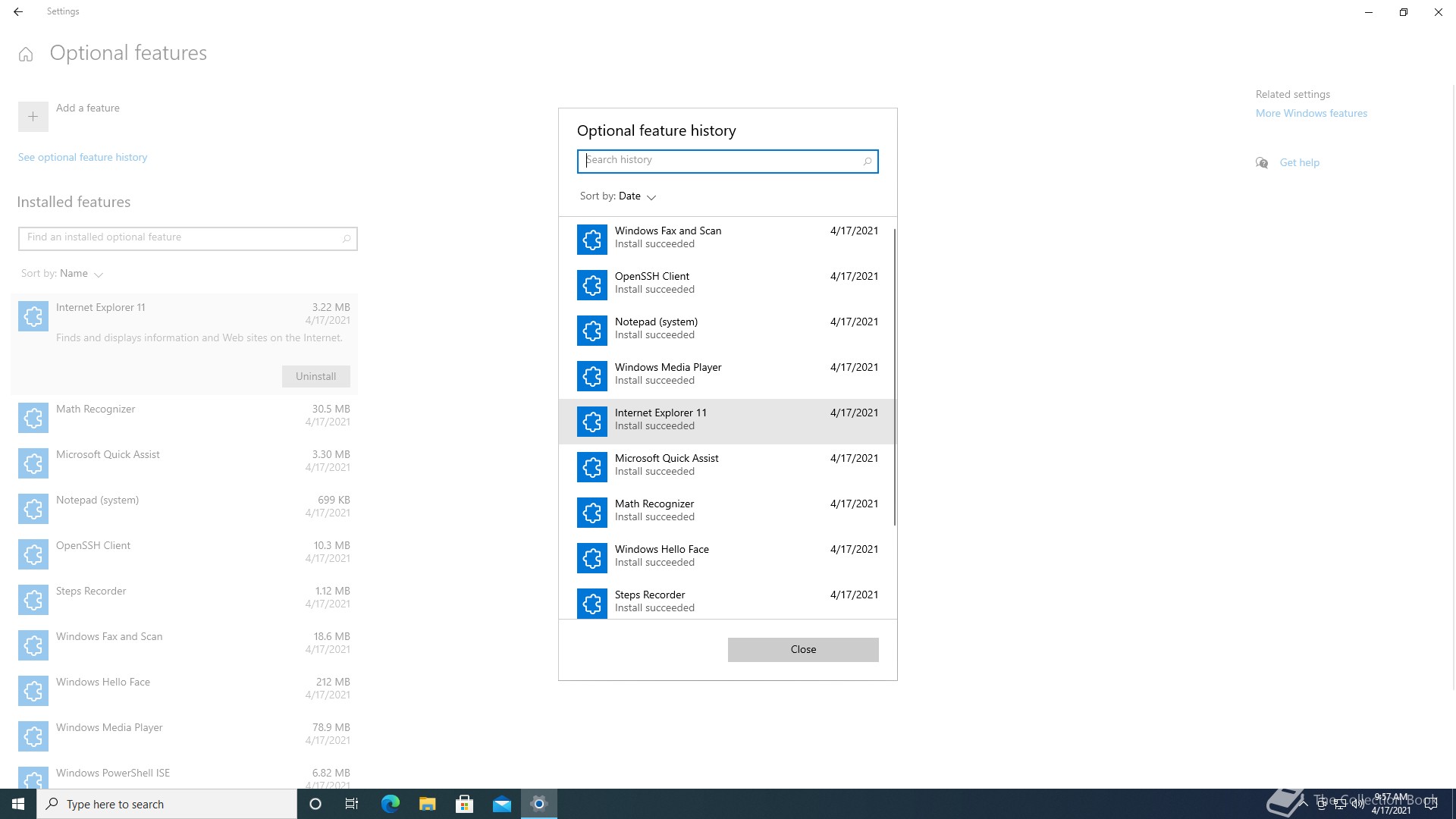Select OpenSSH Client name in history list
Image resolution: width=1456 pixels, height=819 pixels.
tap(652, 277)
